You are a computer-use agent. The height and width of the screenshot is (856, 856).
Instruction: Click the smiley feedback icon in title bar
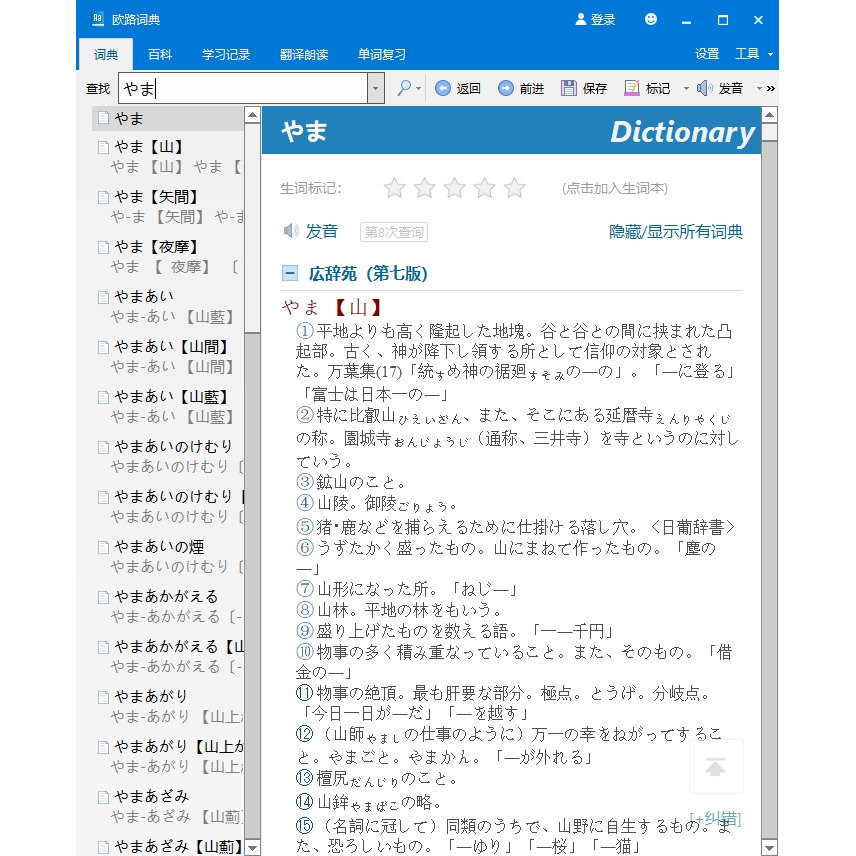[x=651, y=20]
